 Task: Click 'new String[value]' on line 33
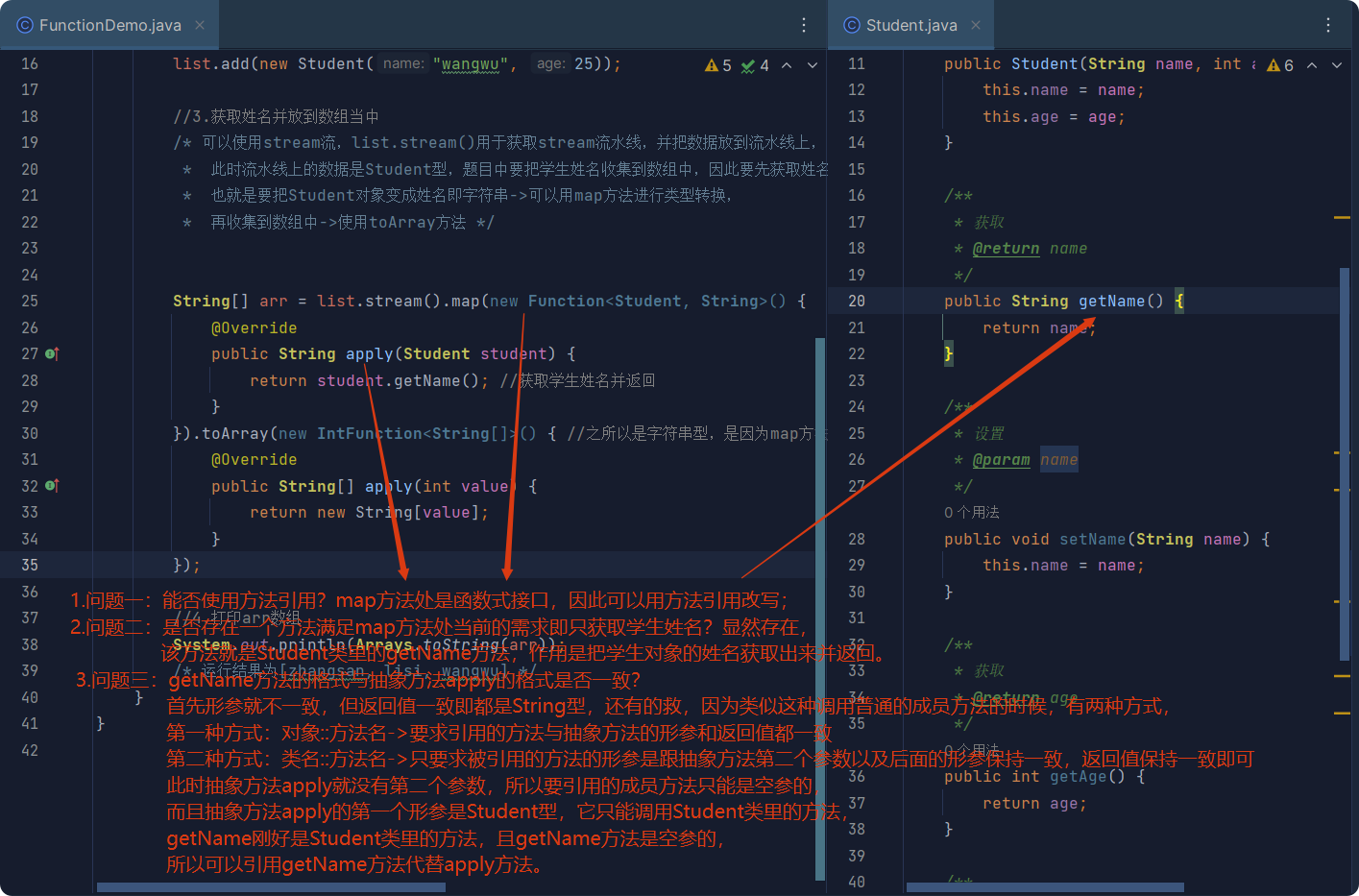(398, 513)
